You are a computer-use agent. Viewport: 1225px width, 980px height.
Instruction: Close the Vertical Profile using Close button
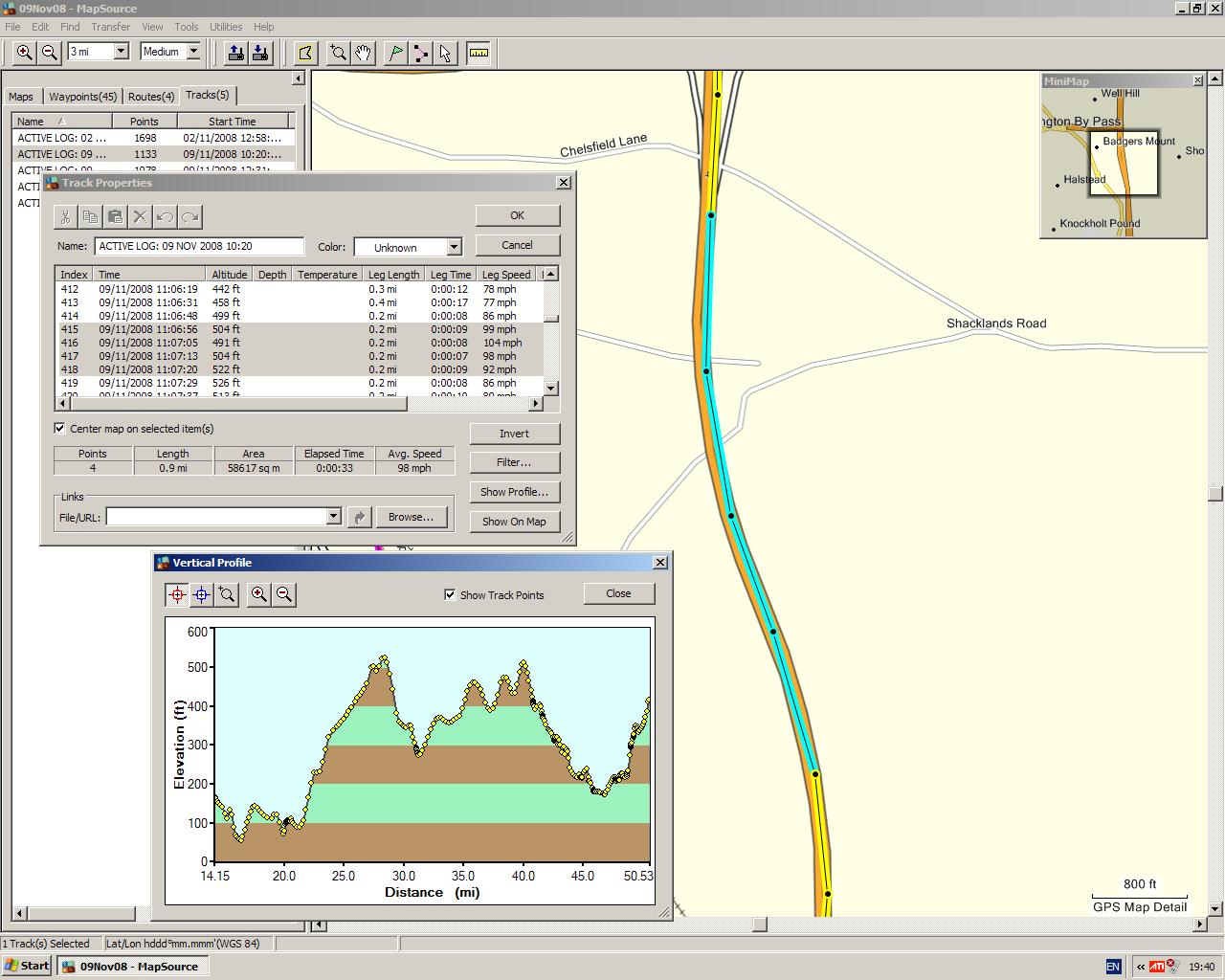[618, 593]
